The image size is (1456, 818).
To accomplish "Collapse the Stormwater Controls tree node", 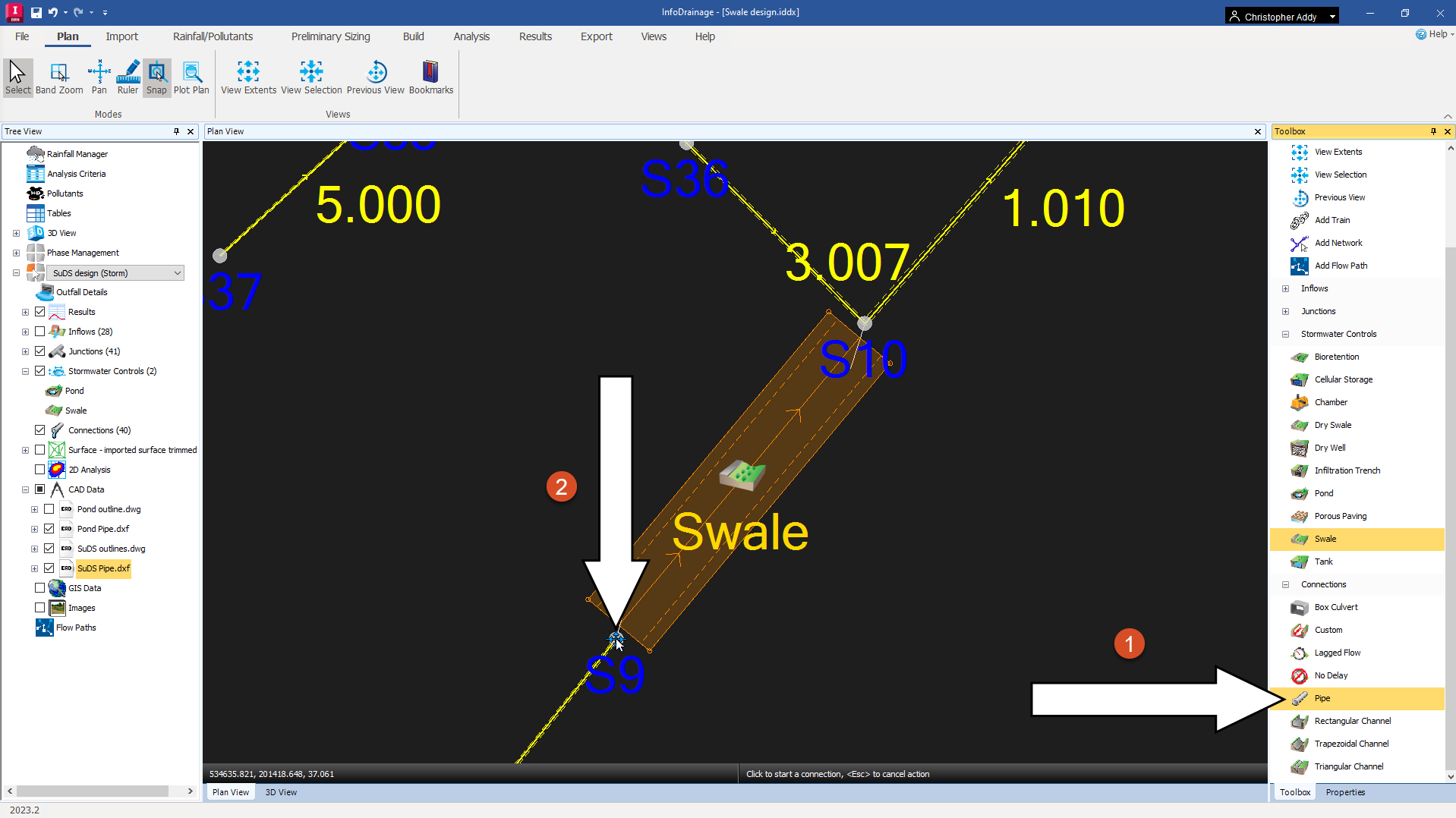I will pyautogui.click(x=25, y=371).
